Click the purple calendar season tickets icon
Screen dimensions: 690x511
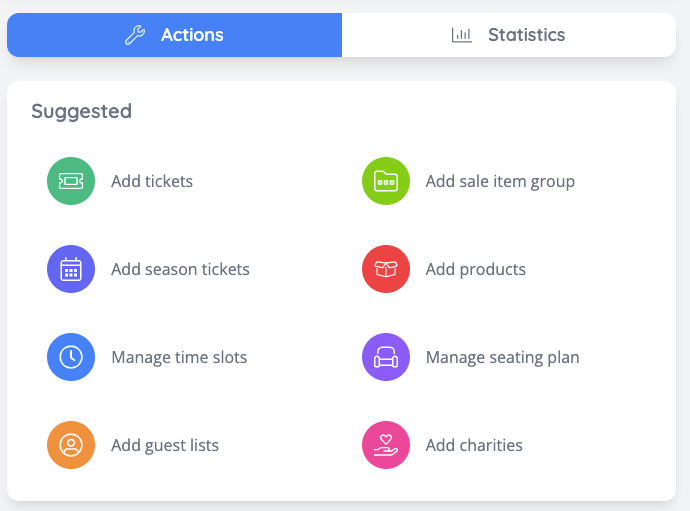point(71,270)
